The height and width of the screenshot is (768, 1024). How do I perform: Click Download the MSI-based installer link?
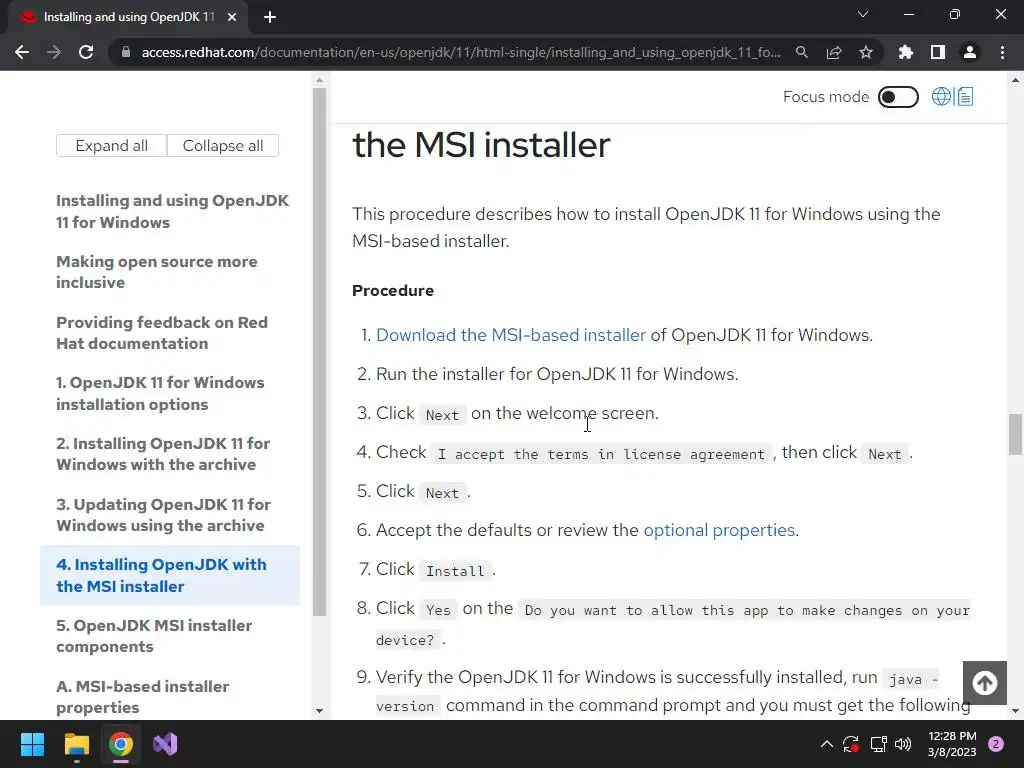511,335
